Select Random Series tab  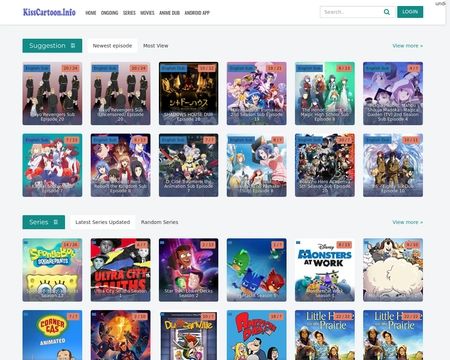tap(159, 222)
